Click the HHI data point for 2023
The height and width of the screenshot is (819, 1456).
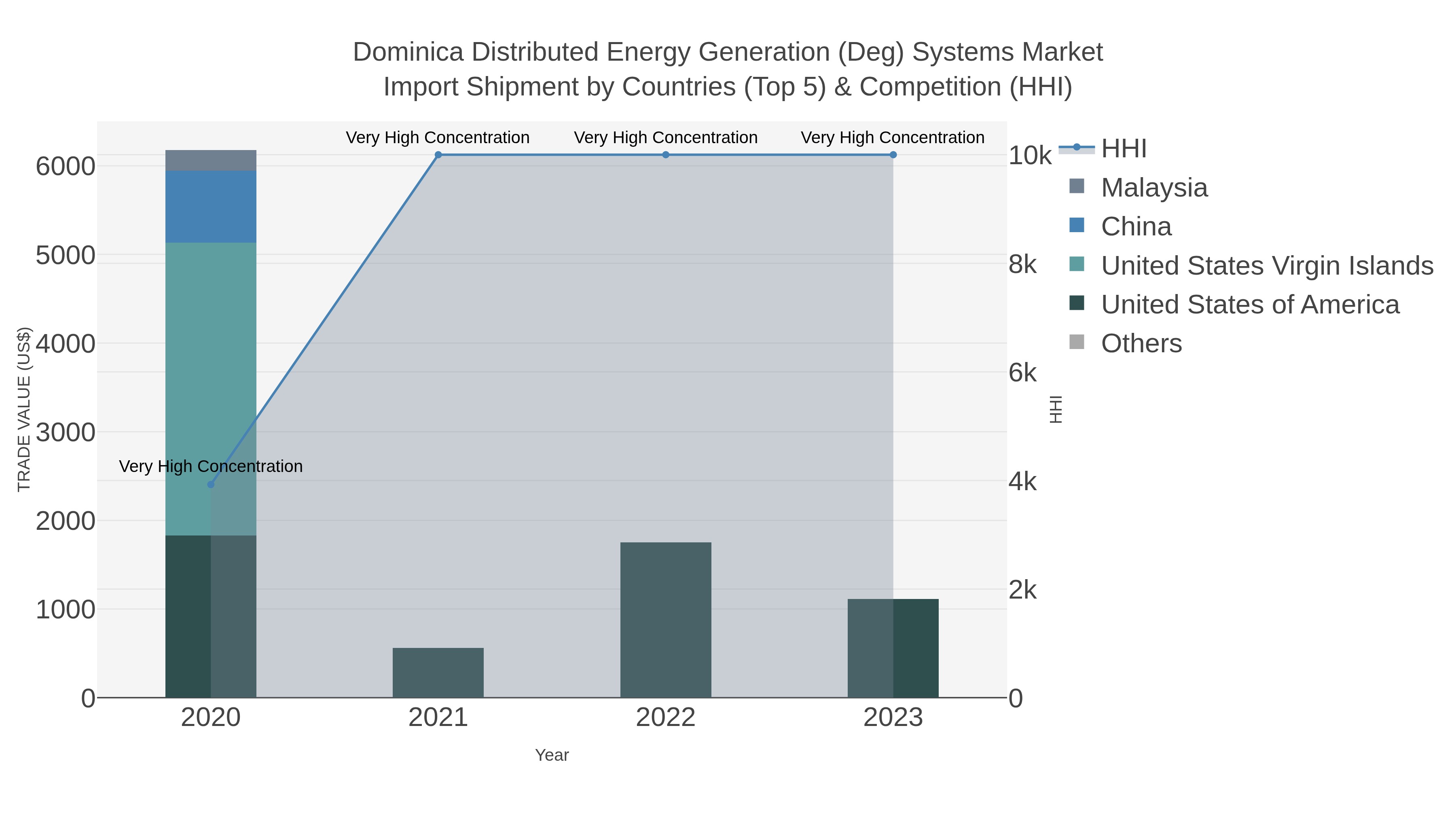tap(893, 155)
